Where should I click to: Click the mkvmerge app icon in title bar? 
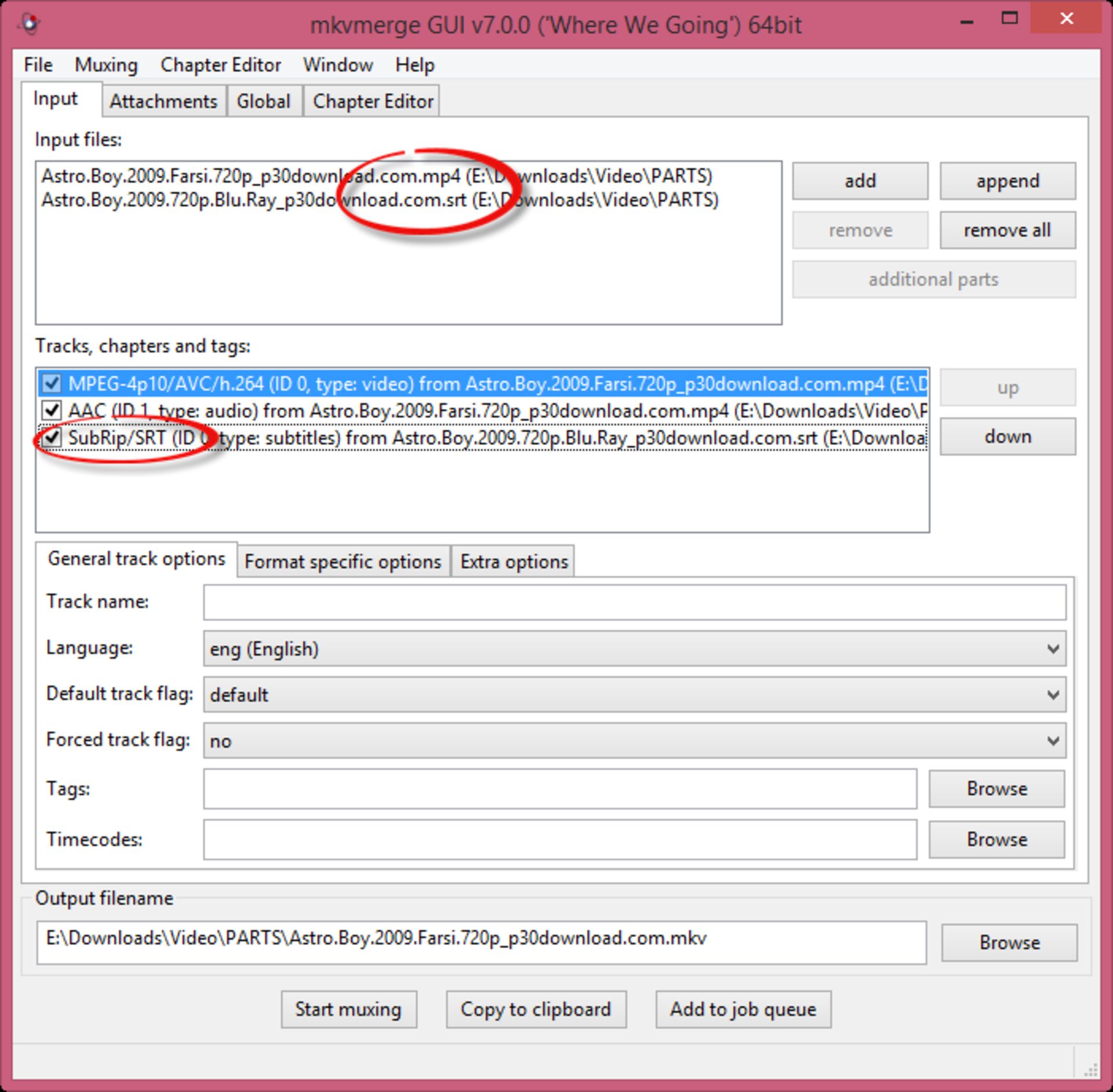click(x=29, y=23)
